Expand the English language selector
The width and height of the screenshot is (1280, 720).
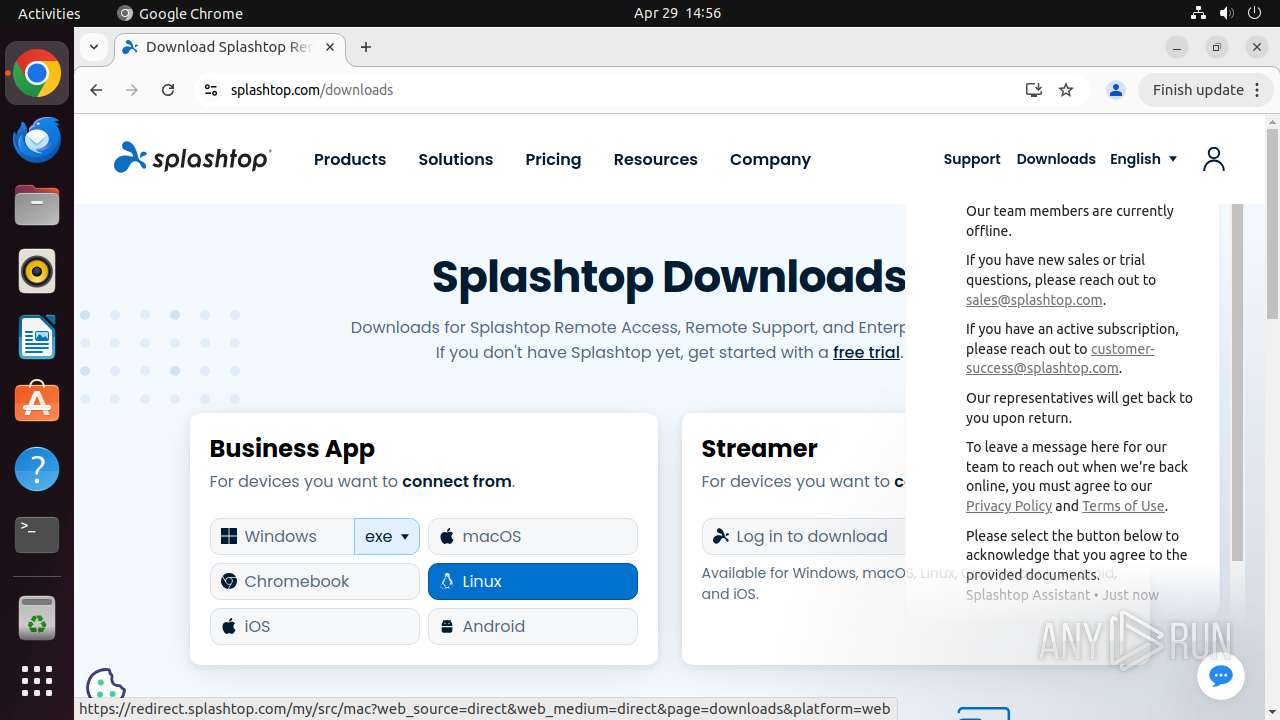click(x=1143, y=159)
